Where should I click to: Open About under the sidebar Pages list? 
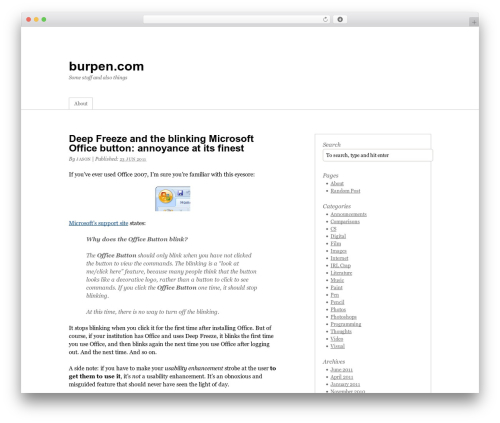(x=337, y=183)
